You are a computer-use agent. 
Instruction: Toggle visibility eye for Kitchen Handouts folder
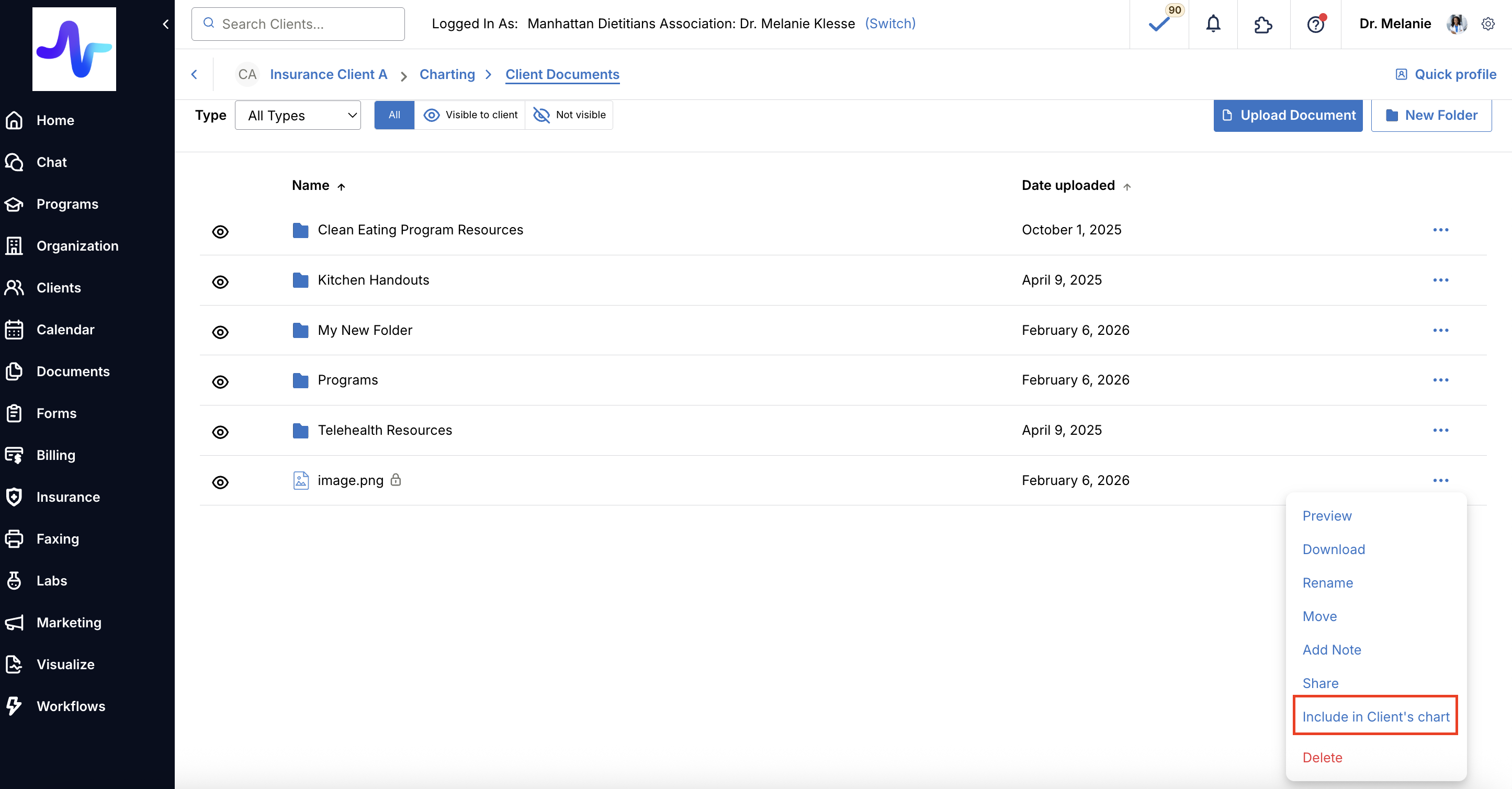(x=220, y=282)
